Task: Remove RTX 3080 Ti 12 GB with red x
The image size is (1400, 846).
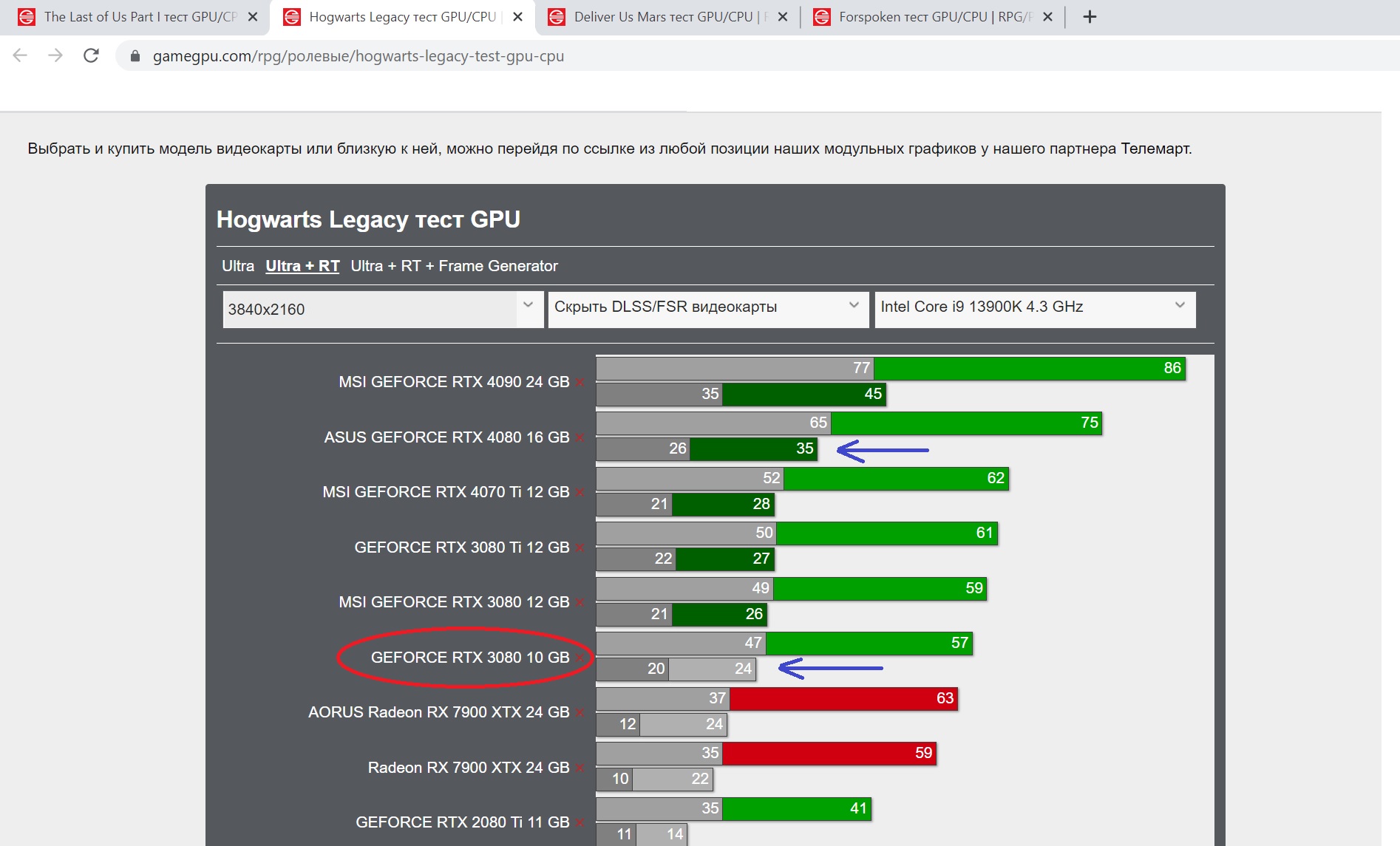Action: click(580, 548)
